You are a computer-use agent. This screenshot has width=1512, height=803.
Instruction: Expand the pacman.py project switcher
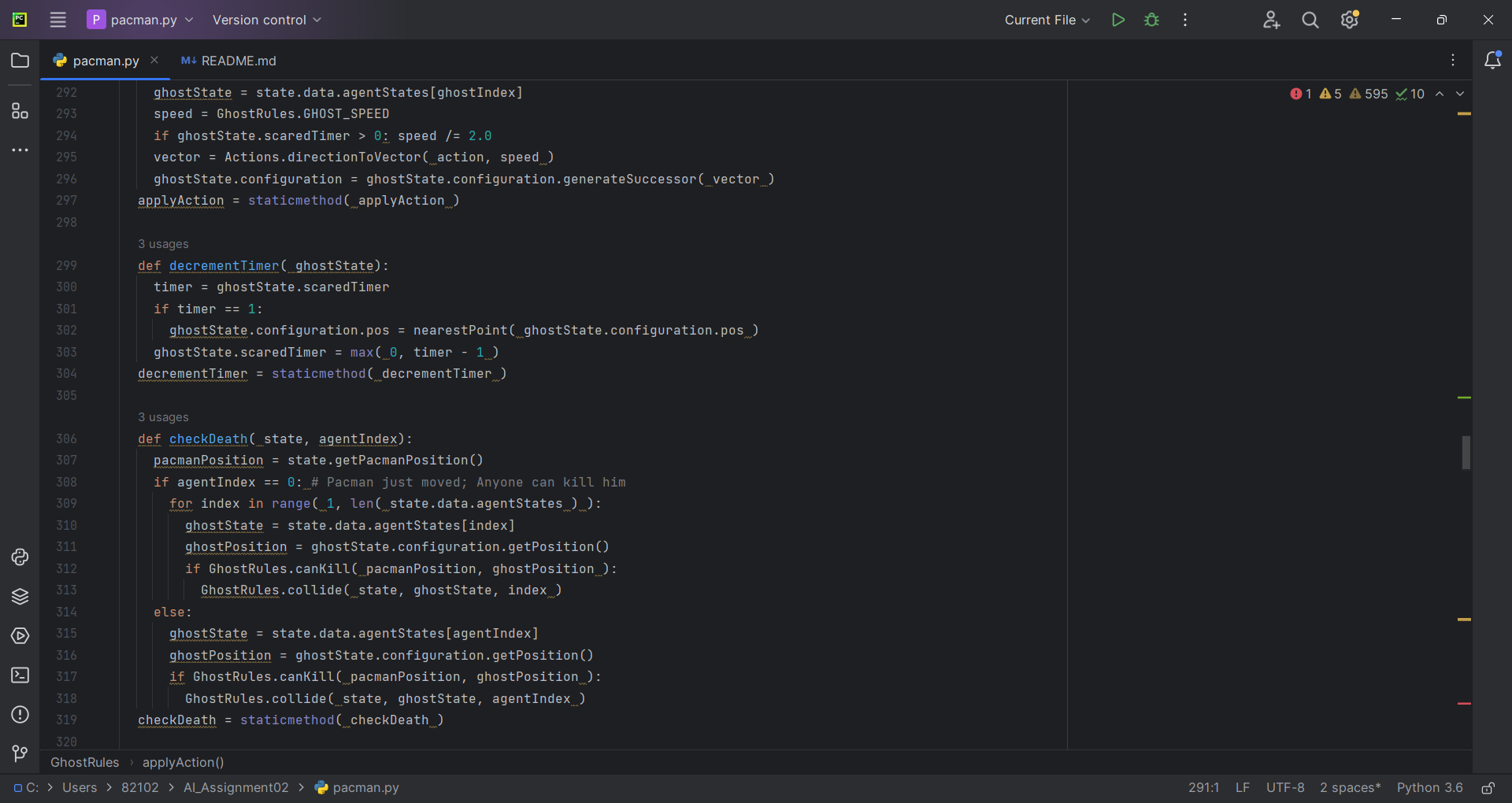click(x=140, y=20)
